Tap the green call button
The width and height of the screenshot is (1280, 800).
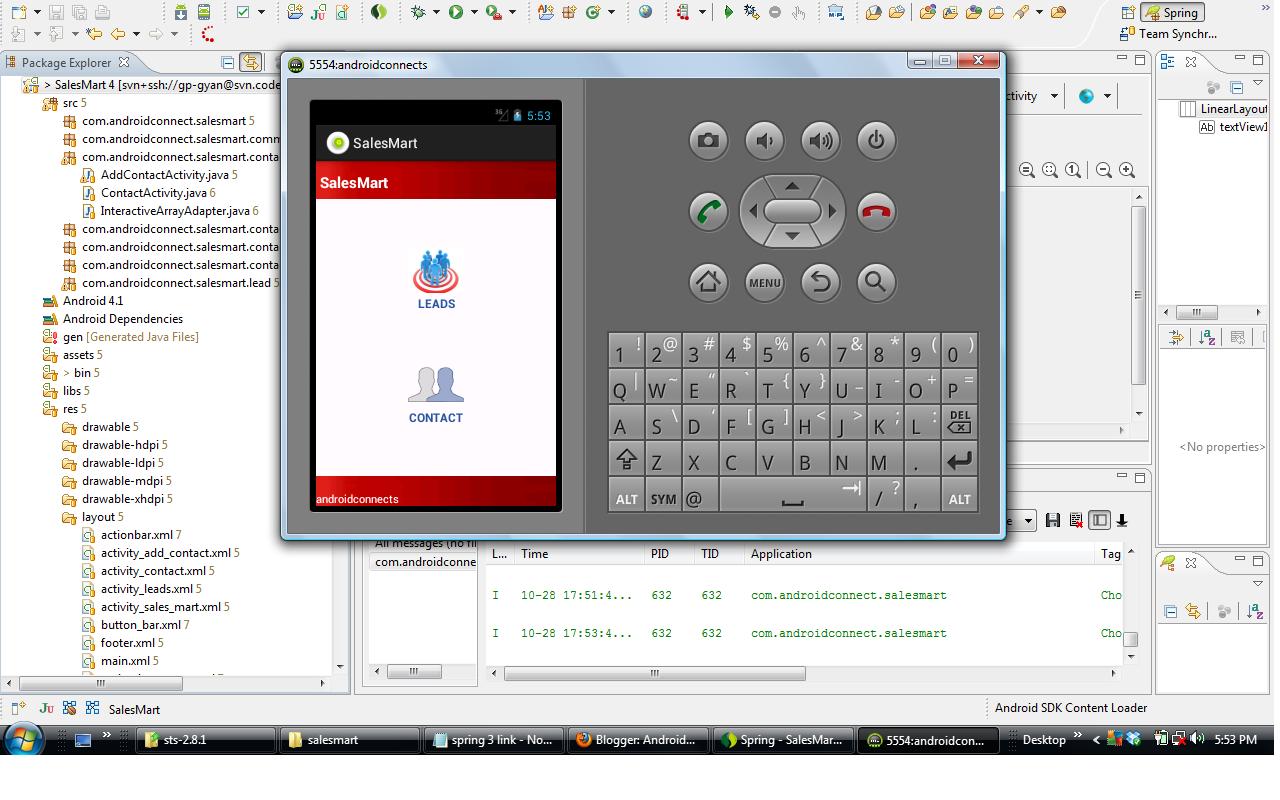coord(708,212)
